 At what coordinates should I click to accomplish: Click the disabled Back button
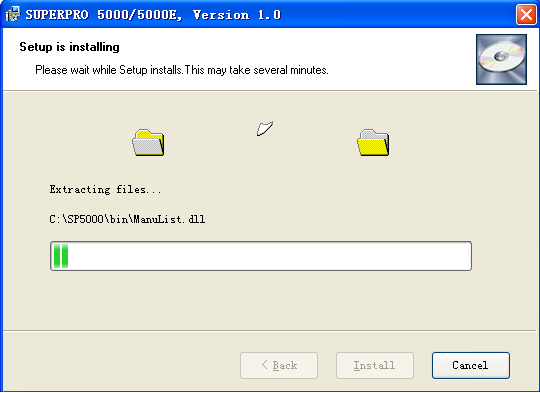(x=279, y=365)
